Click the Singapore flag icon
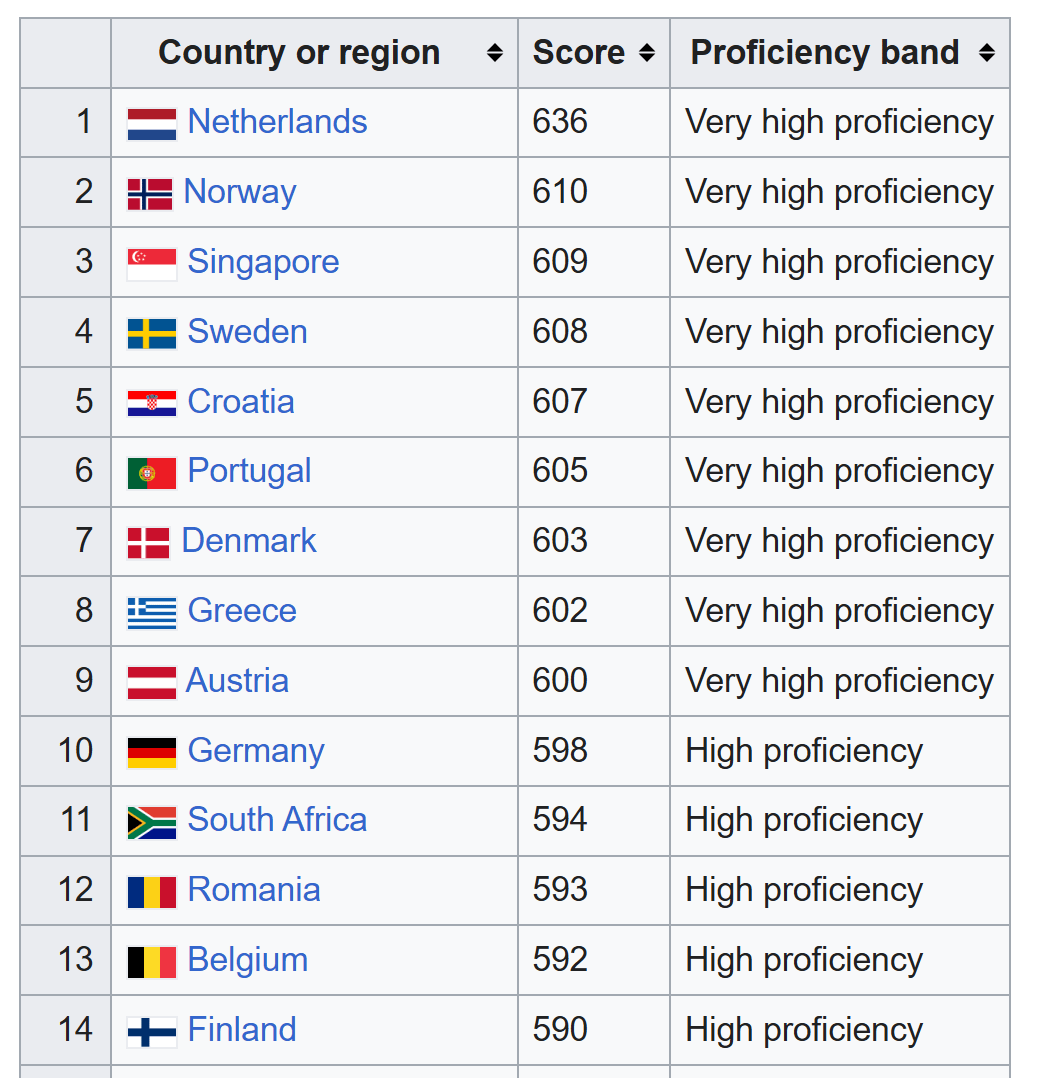1052x1078 pixels. click(x=152, y=263)
